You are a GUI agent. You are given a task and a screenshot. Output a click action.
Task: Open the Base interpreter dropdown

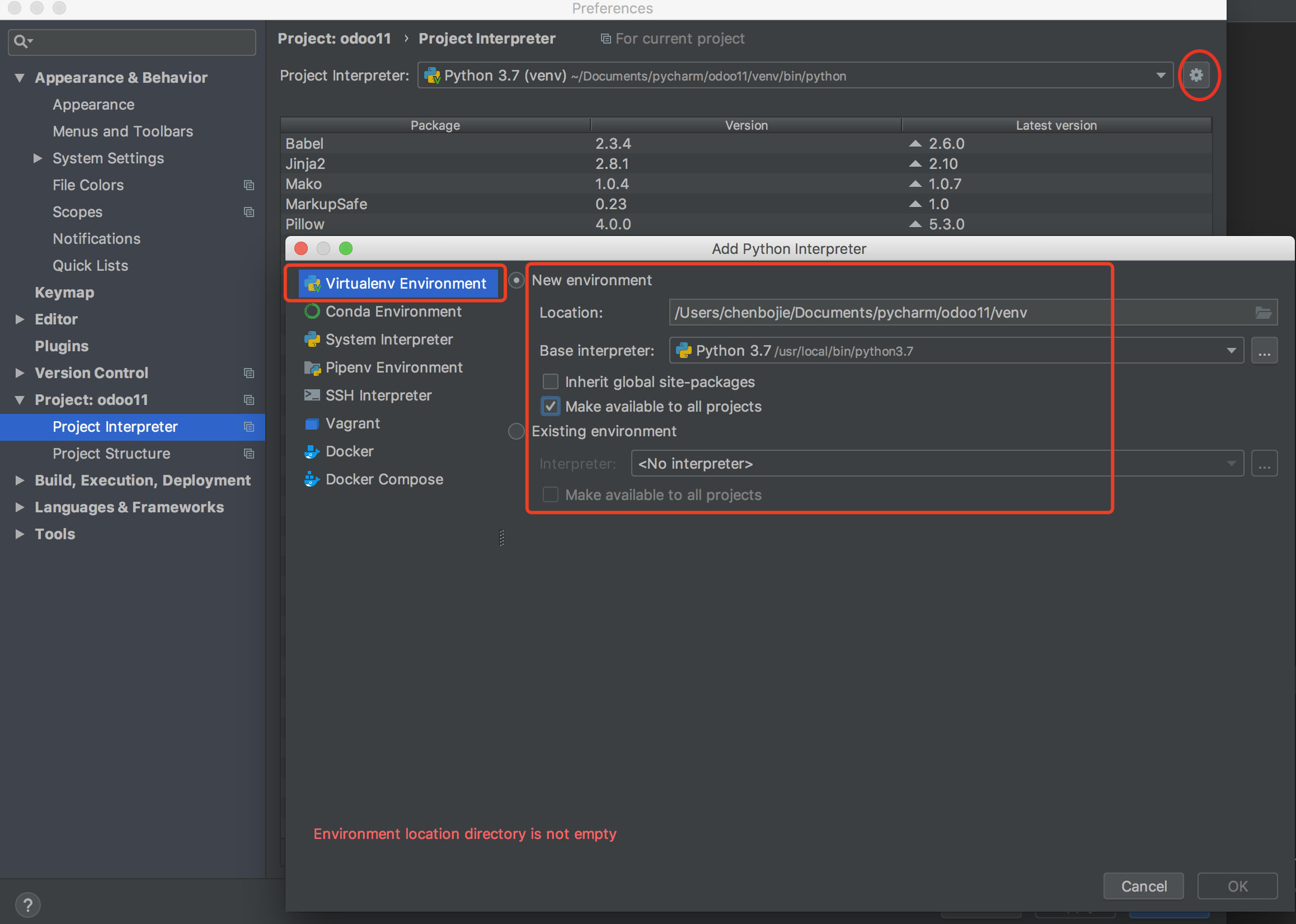1231,351
